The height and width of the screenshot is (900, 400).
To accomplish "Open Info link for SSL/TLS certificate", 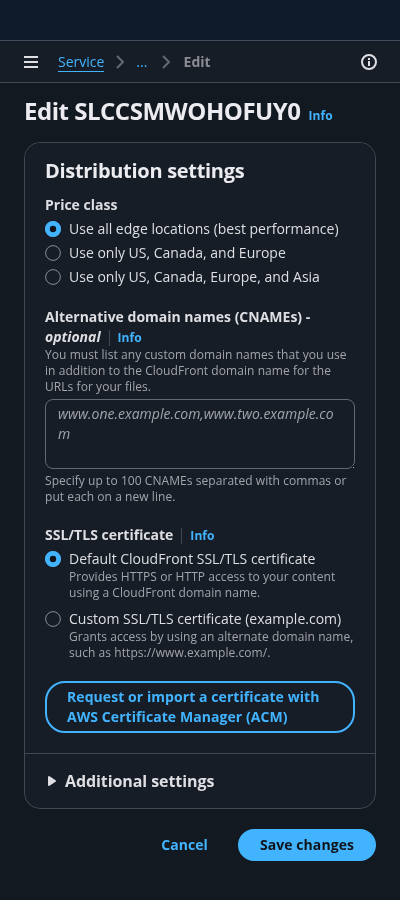I will [x=202, y=536].
